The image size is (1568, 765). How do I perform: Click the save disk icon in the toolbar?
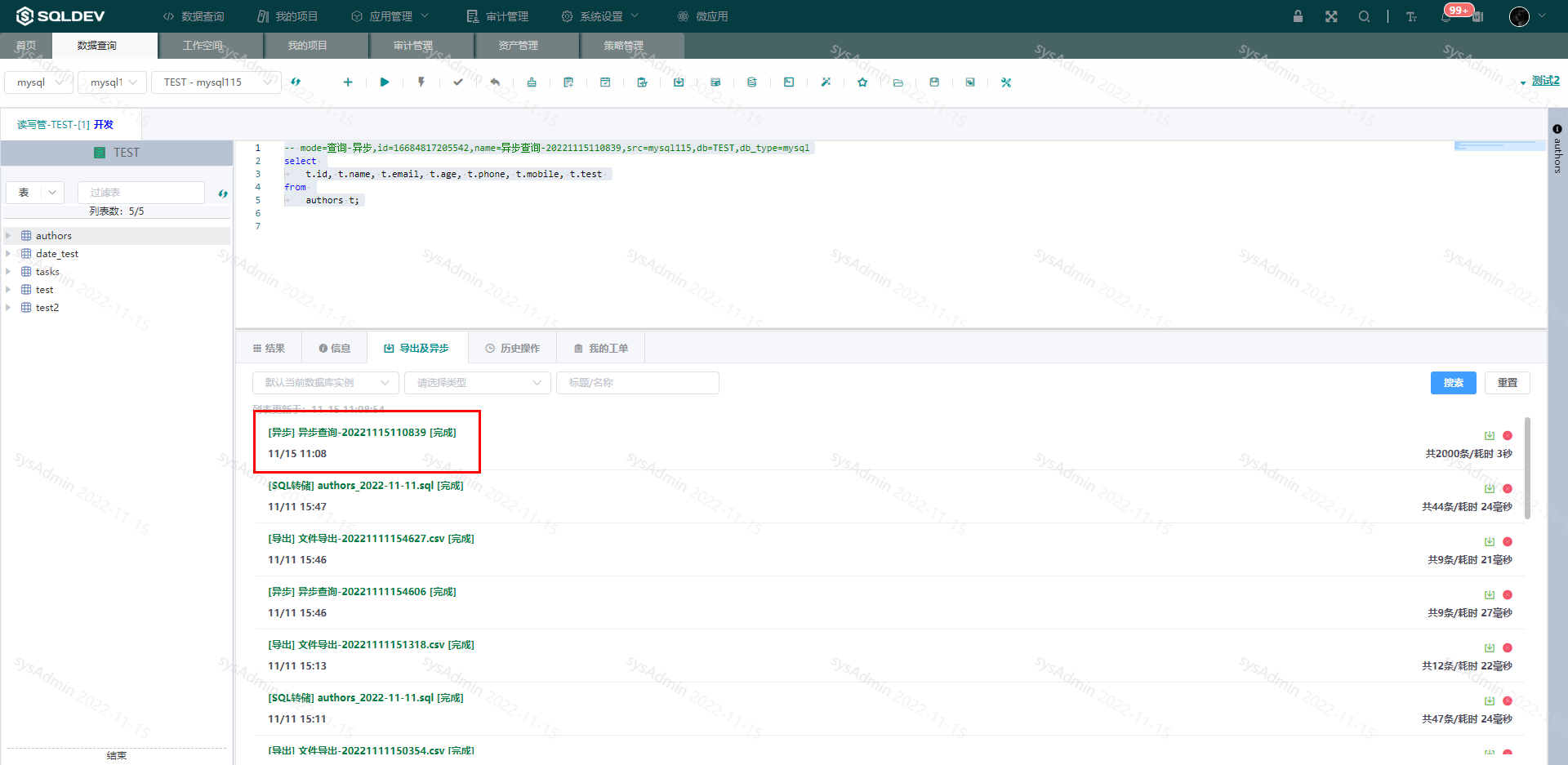point(934,82)
